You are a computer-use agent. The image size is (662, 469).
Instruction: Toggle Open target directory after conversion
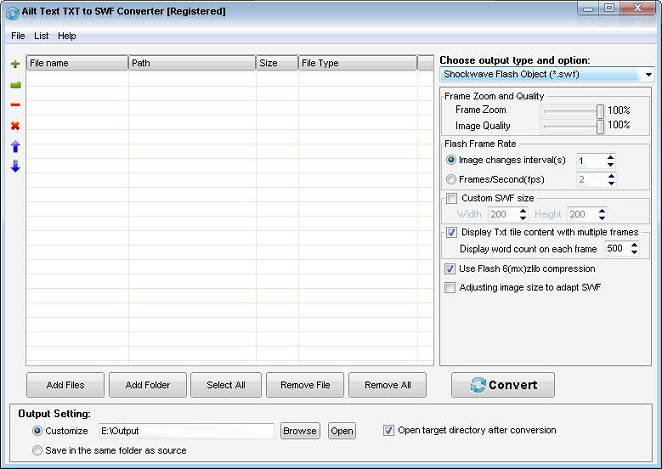[388, 430]
